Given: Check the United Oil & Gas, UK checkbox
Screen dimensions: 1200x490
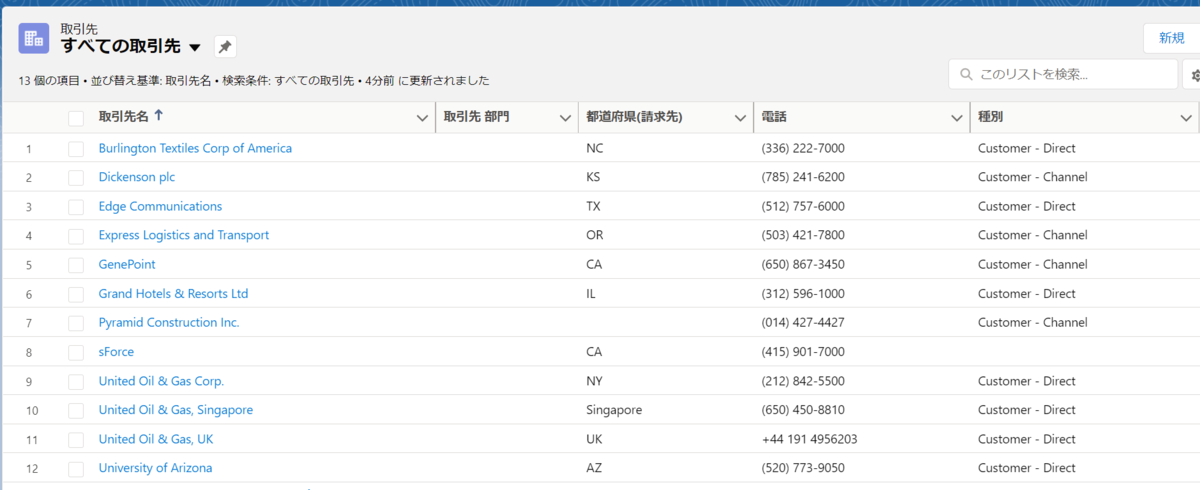Looking at the screenshot, I should tap(76, 439).
